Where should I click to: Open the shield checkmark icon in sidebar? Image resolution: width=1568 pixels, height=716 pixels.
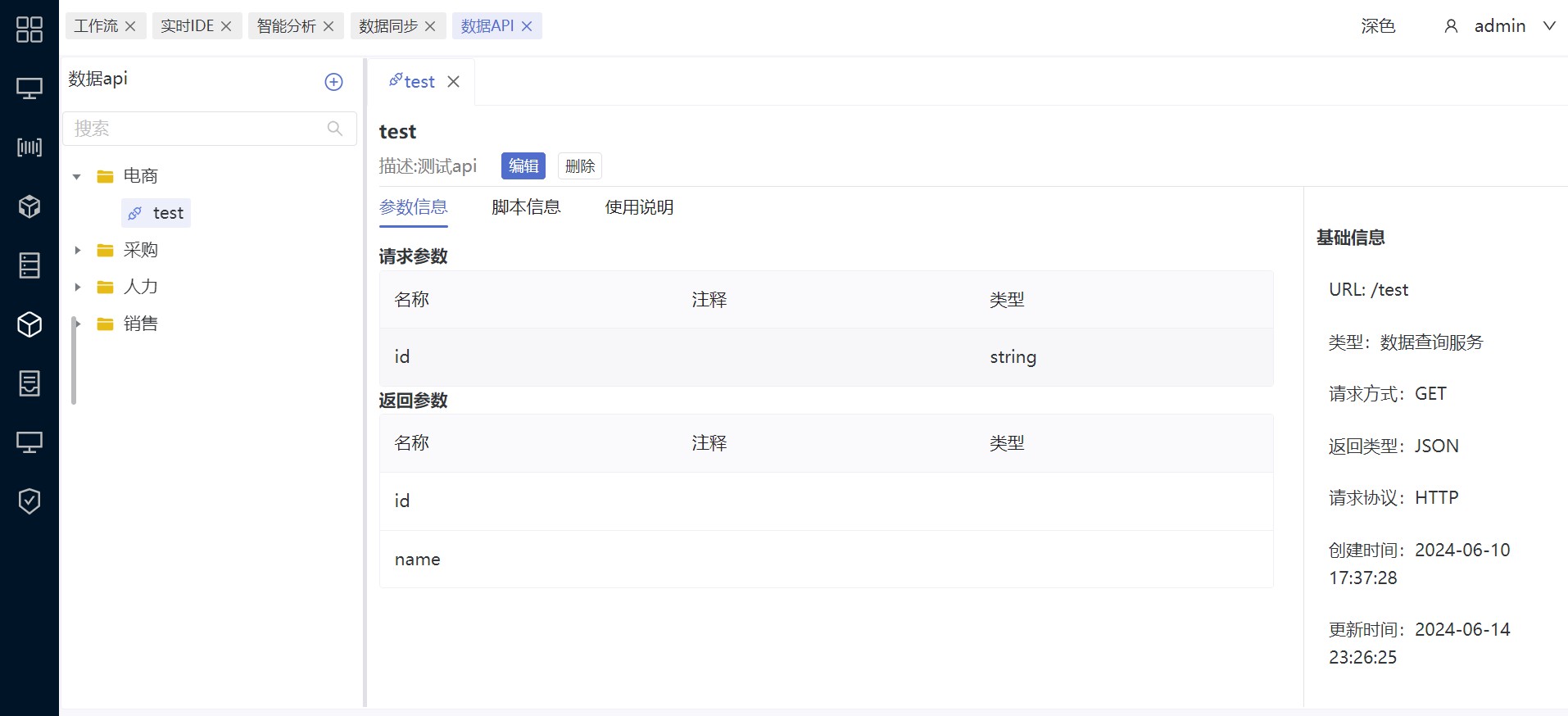pyautogui.click(x=29, y=501)
